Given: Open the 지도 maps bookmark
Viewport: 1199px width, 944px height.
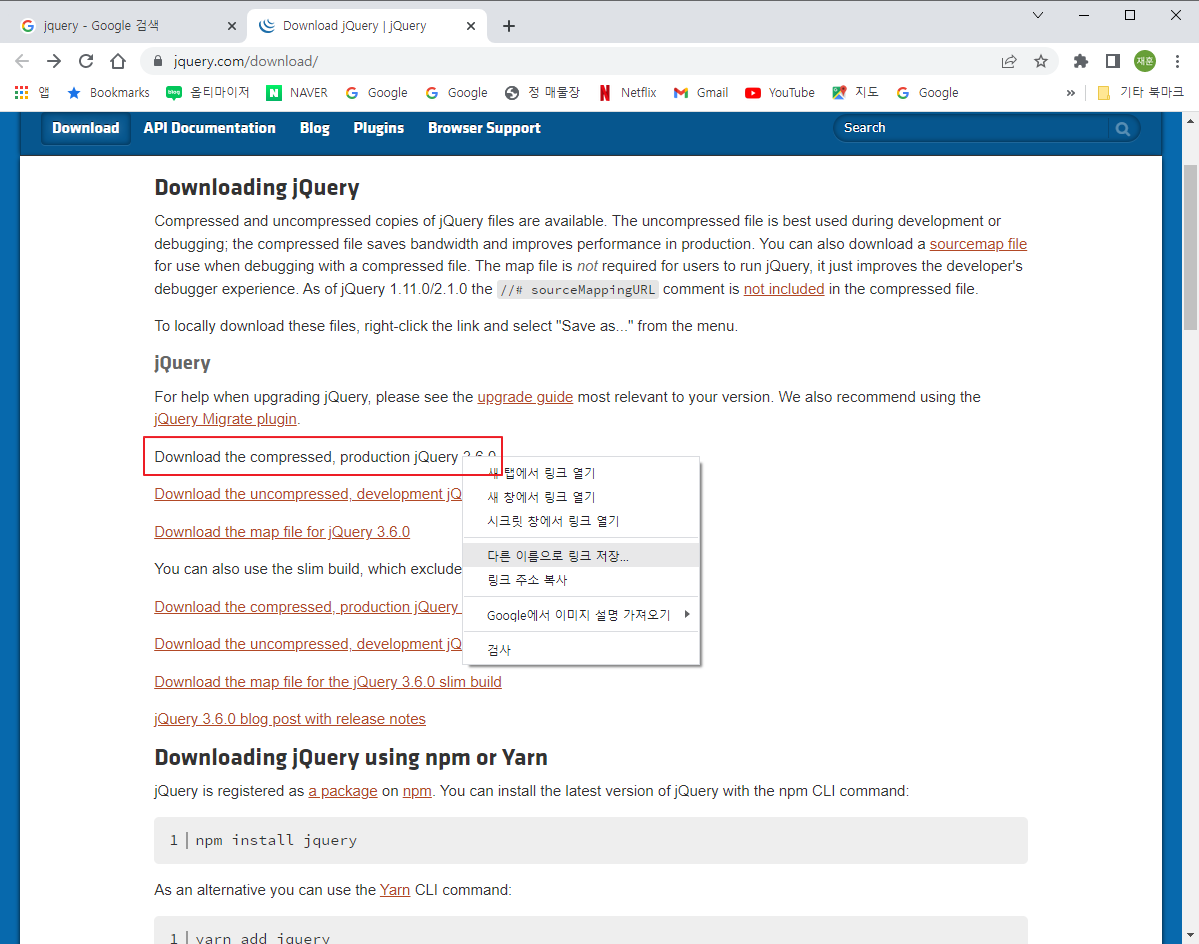Looking at the screenshot, I should click(x=856, y=92).
